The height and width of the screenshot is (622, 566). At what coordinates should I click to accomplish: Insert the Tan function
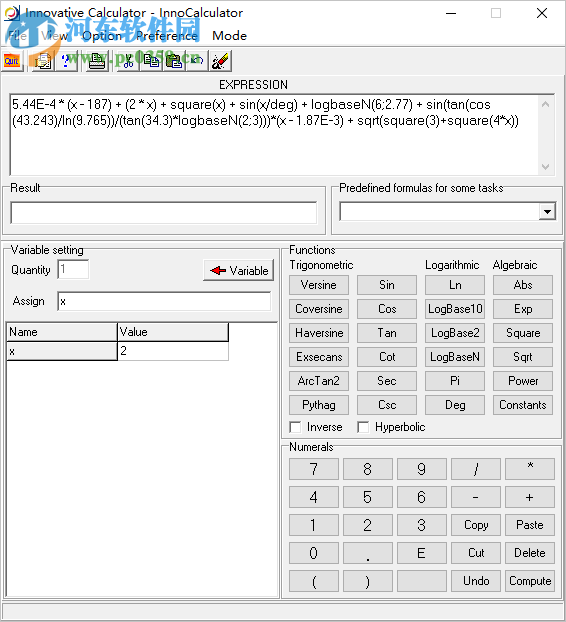click(x=387, y=333)
